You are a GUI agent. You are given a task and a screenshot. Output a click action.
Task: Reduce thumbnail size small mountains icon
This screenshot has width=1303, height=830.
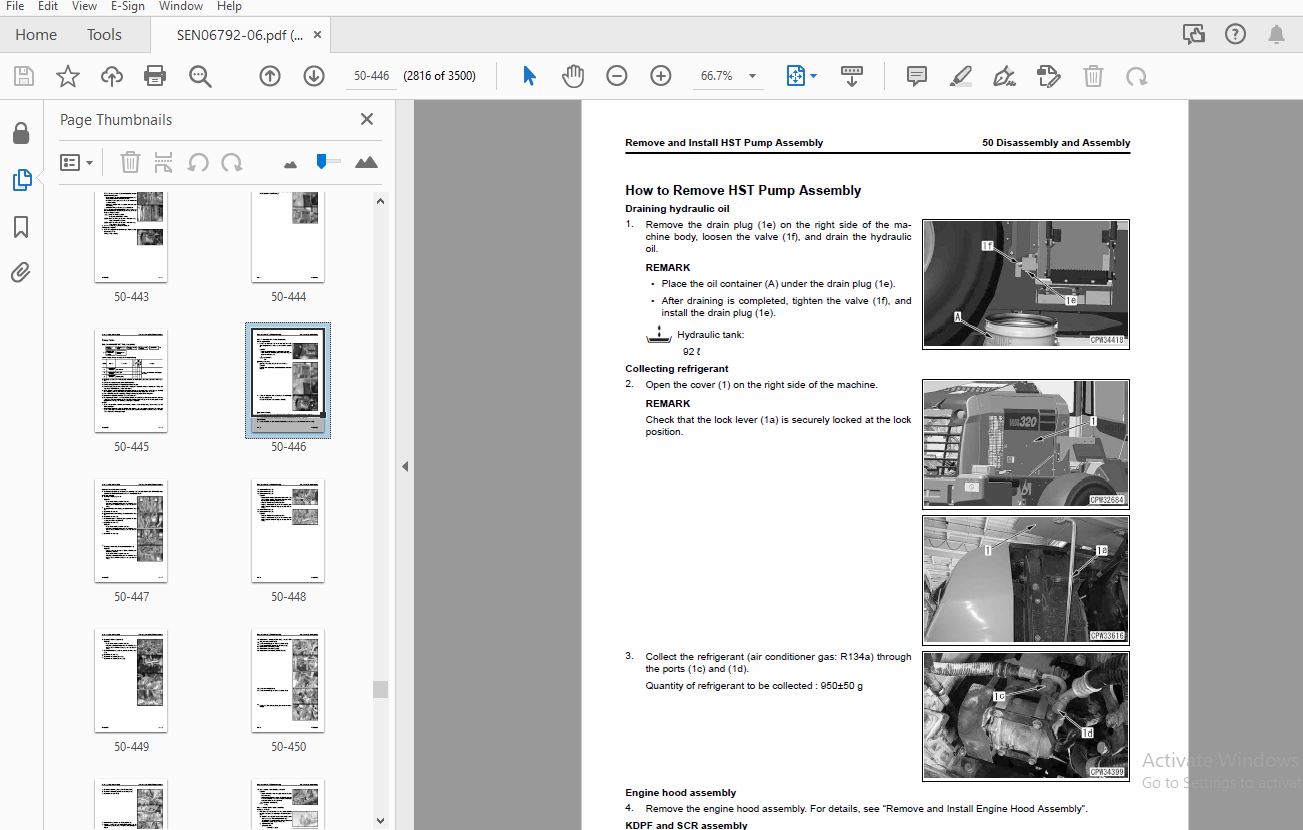pyautogui.click(x=290, y=163)
